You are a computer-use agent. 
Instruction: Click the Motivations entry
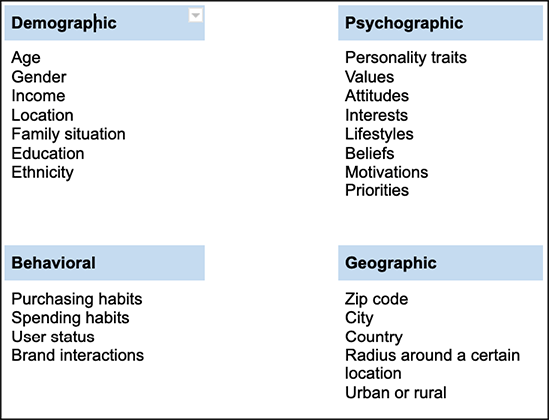tap(387, 172)
